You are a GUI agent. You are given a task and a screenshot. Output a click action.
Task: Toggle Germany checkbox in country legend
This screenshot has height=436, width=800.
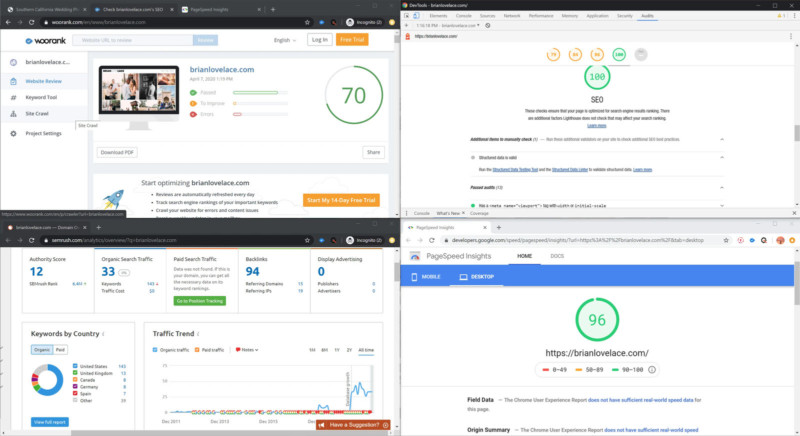pyautogui.click(x=75, y=387)
